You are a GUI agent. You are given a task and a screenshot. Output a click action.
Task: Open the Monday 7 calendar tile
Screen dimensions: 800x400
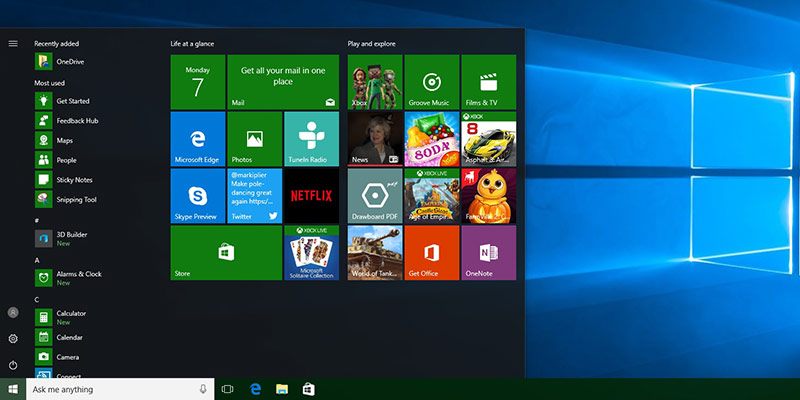(x=198, y=82)
